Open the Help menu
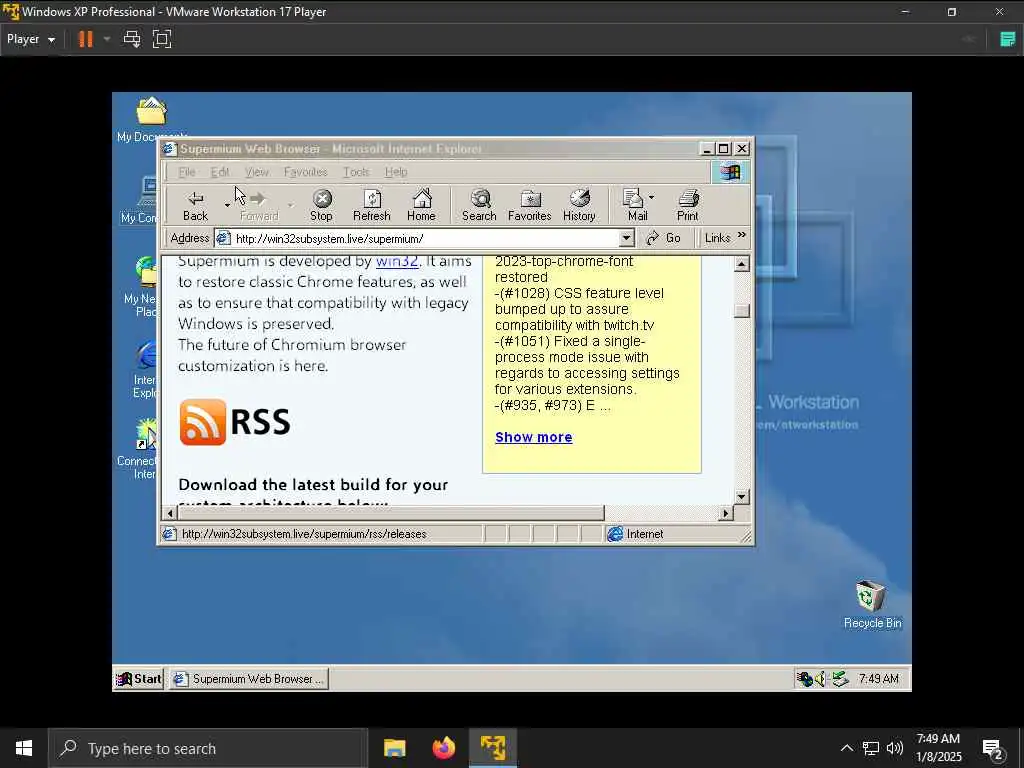The width and height of the screenshot is (1024, 768). pos(396,172)
